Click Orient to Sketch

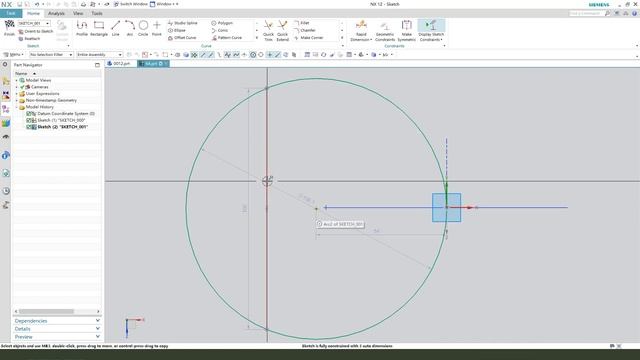(36, 31)
